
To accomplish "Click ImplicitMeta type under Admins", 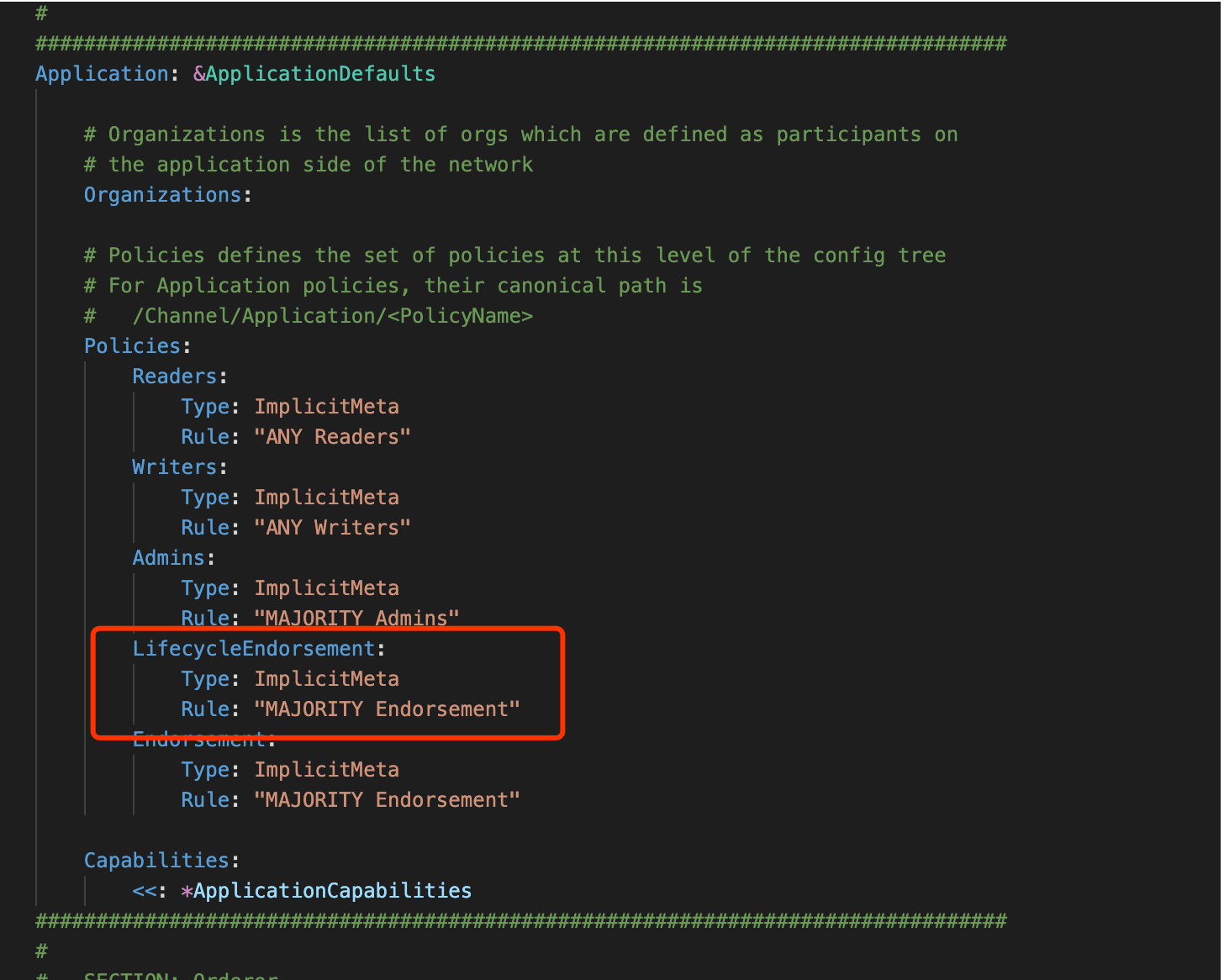I will [x=327, y=588].
